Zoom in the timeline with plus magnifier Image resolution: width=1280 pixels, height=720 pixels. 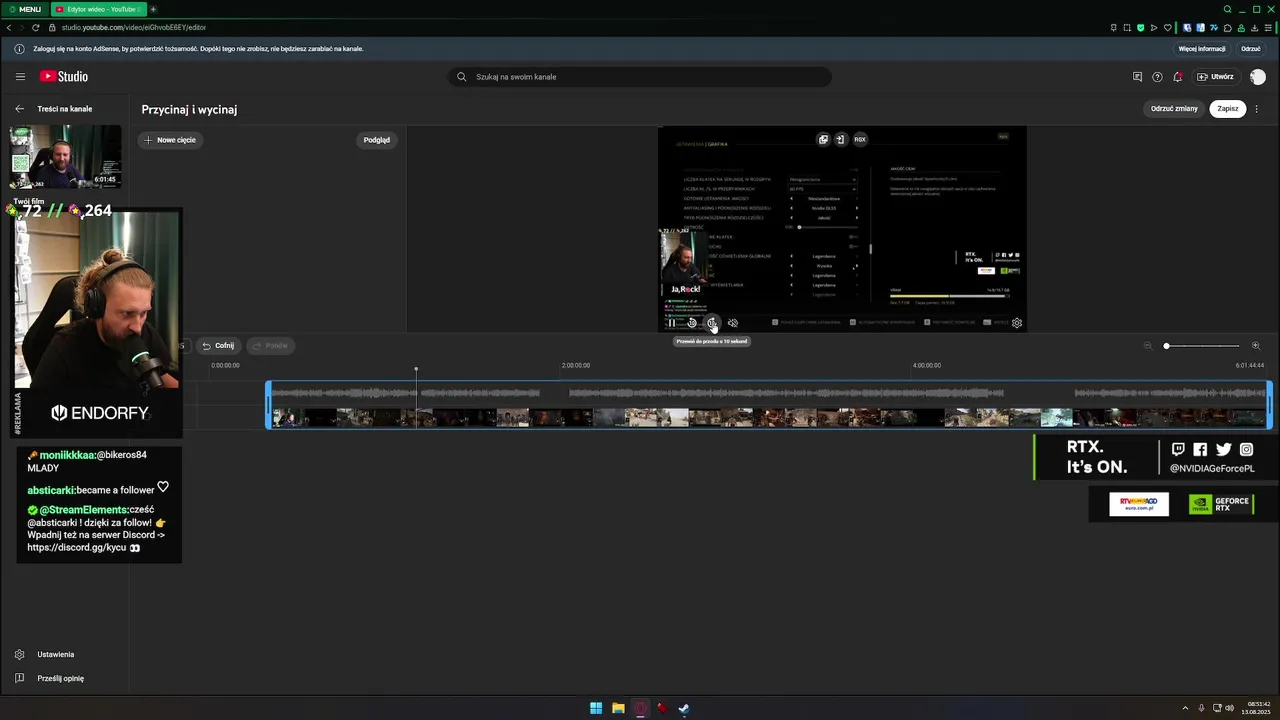1256,346
